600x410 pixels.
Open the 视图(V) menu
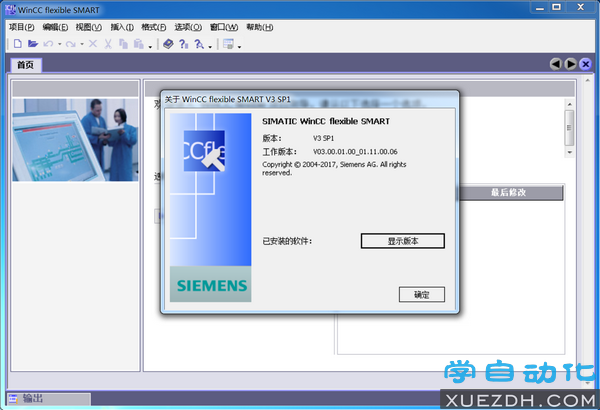click(x=88, y=27)
